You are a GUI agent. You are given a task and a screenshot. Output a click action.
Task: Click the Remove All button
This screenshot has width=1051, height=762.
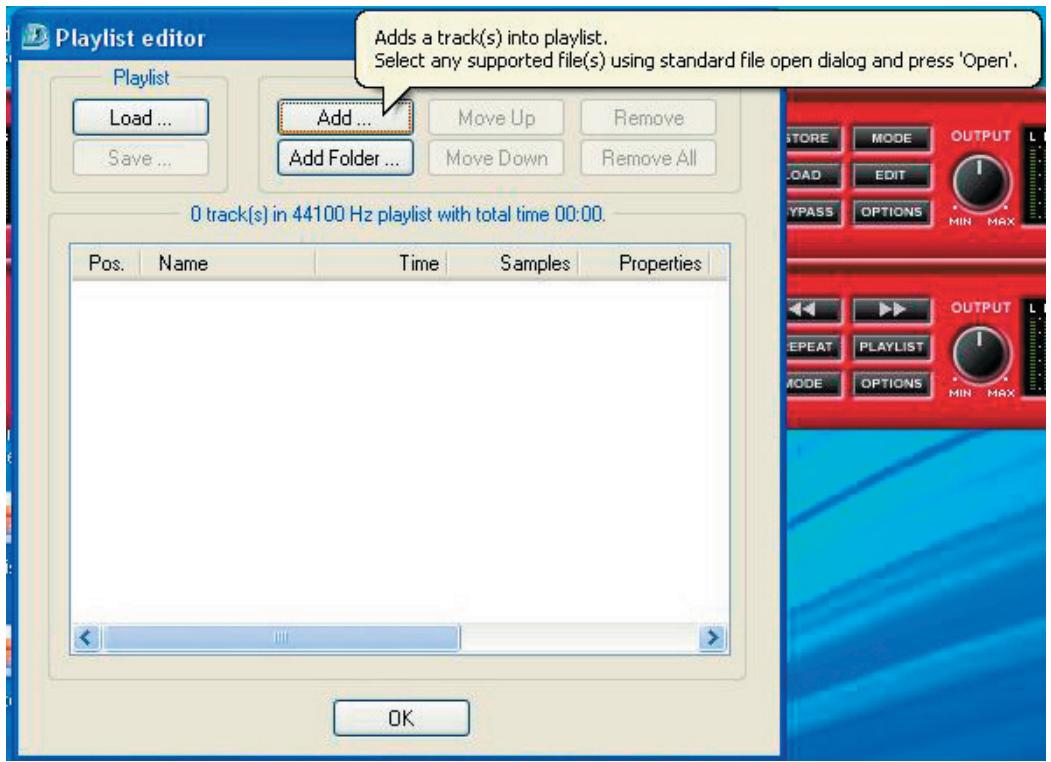(649, 158)
